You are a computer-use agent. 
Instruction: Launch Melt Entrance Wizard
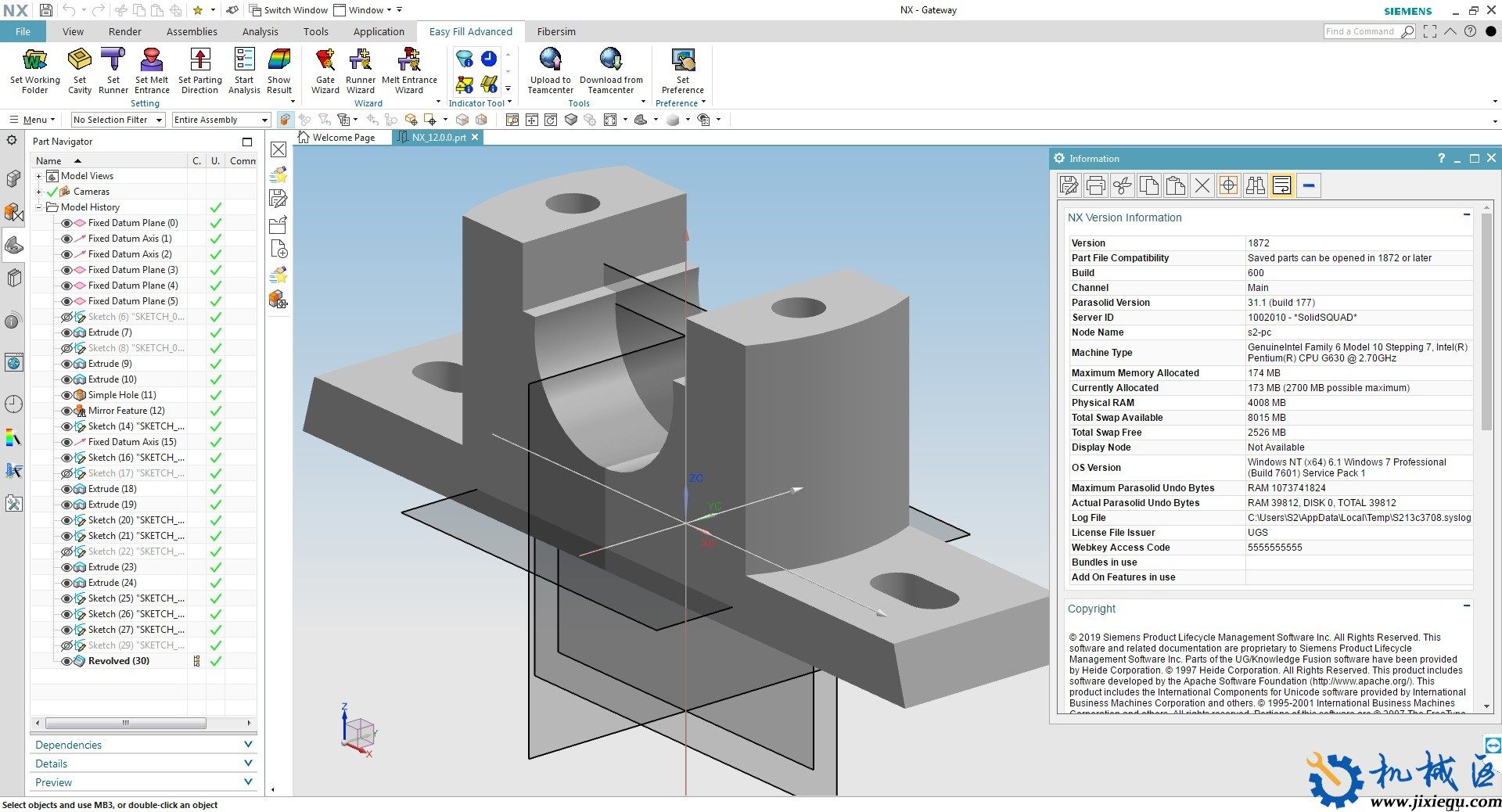click(x=409, y=71)
